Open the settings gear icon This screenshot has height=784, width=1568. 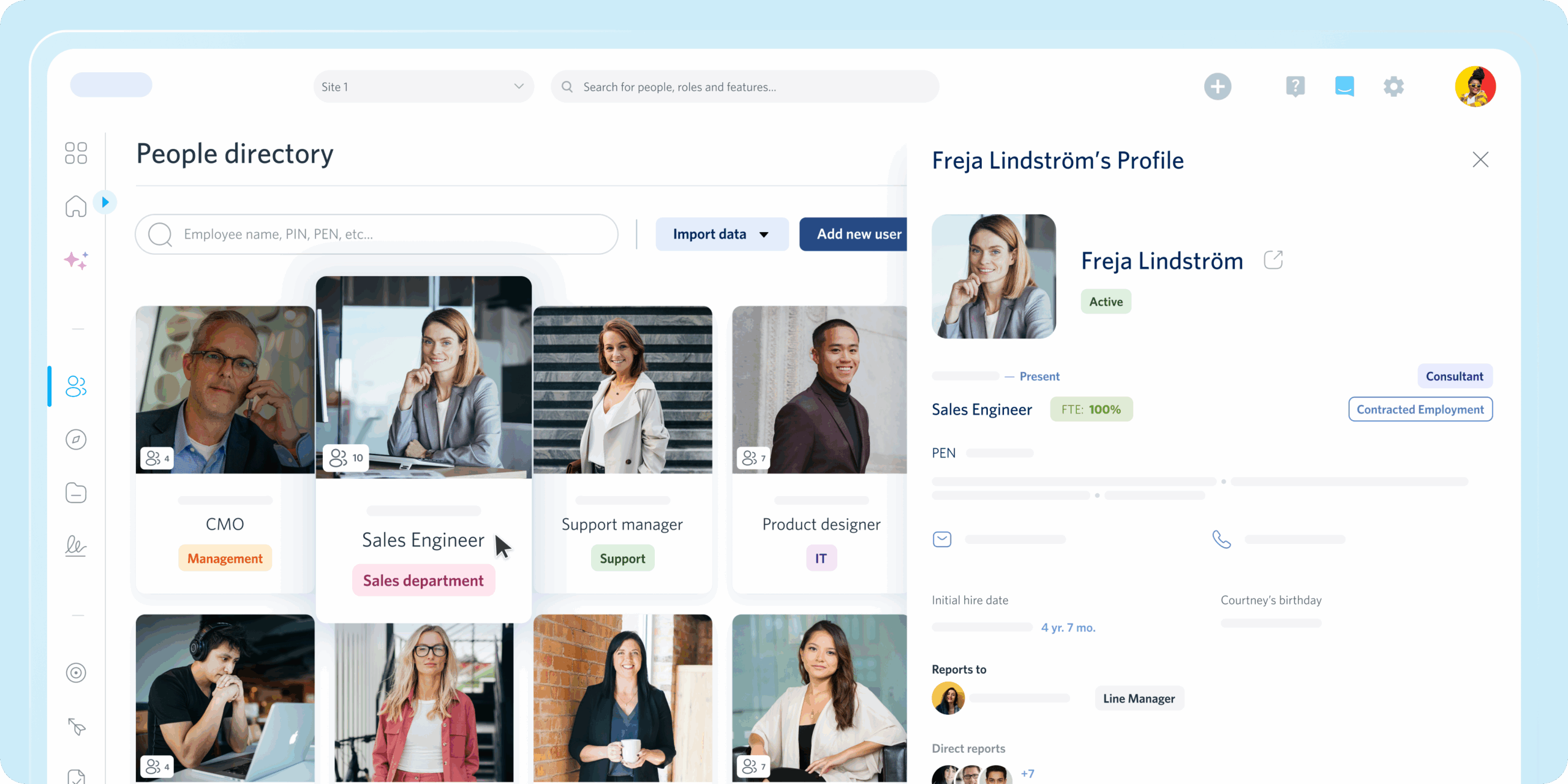click(1393, 86)
